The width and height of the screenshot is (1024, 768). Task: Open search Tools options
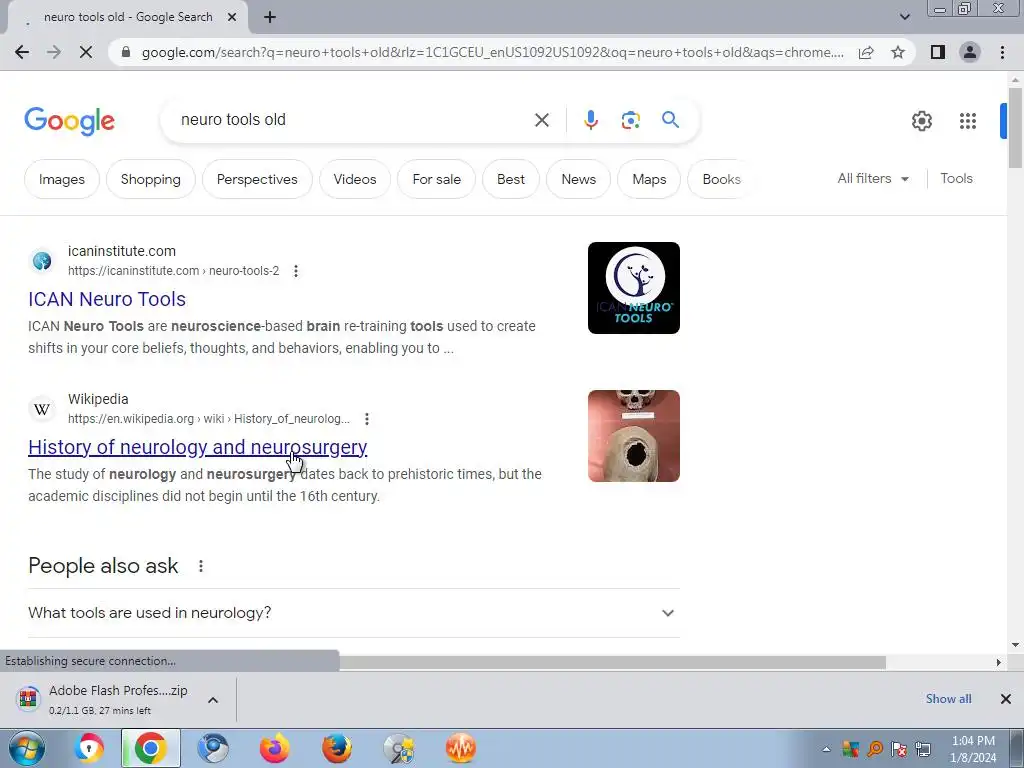(956, 178)
